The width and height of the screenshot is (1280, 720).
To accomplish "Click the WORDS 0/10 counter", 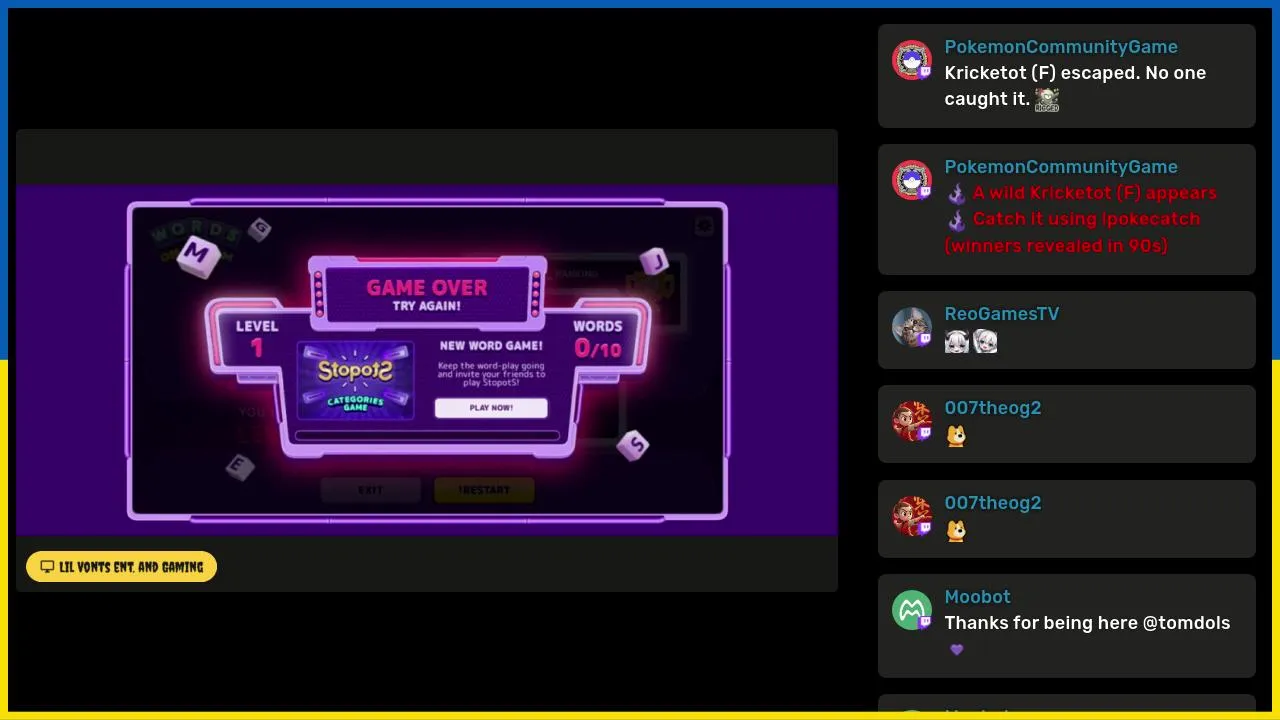I will coord(598,338).
